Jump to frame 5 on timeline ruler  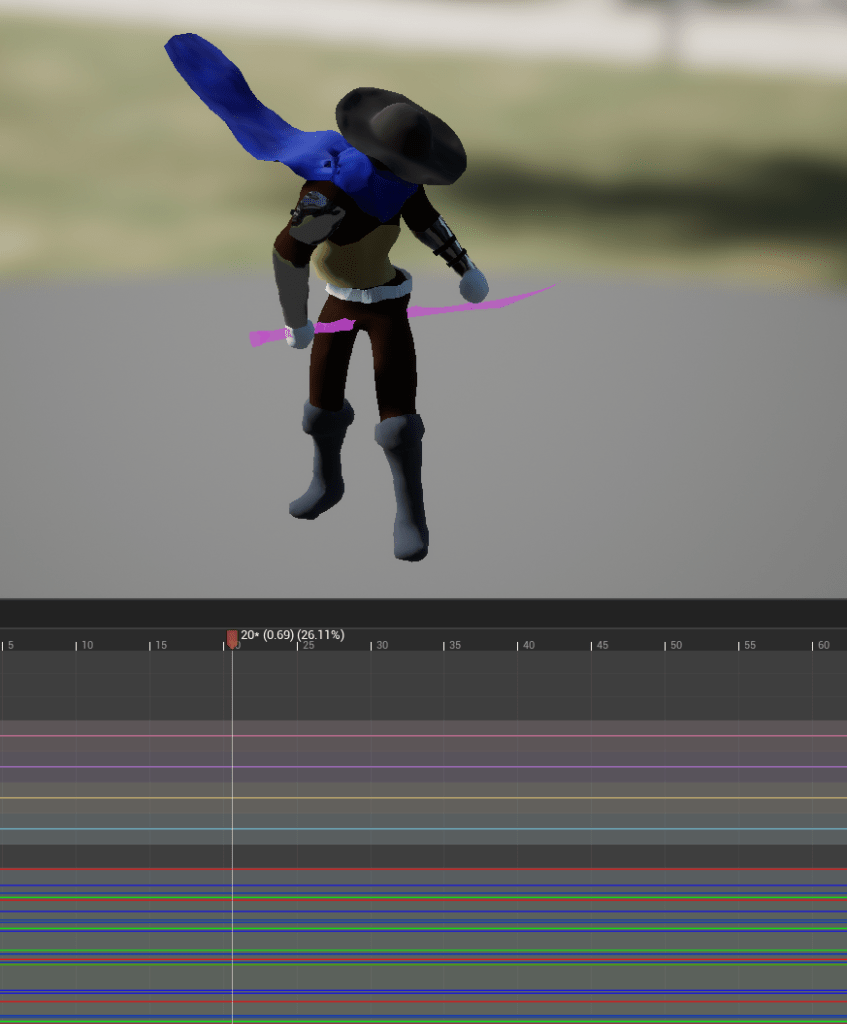pos(3,646)
